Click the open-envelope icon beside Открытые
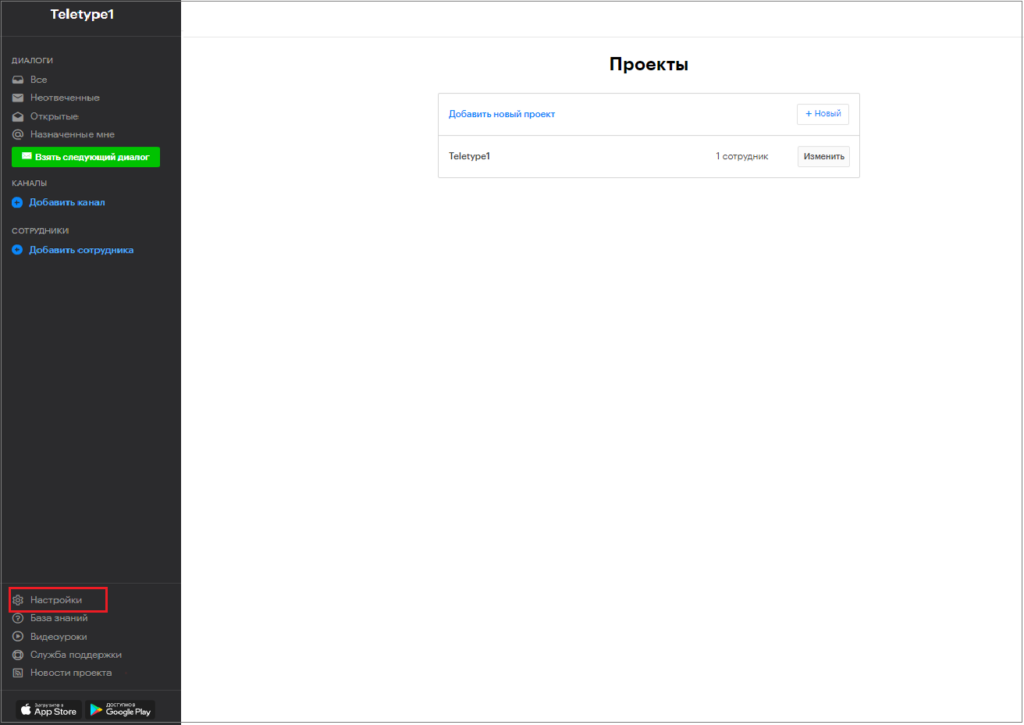This screenshot has width=1024, height=725. coord(17,116)
